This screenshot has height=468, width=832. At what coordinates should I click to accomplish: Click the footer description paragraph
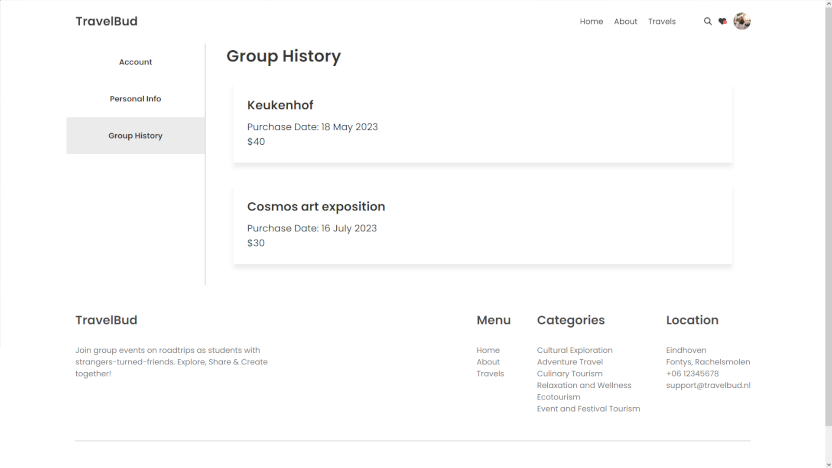(x=171, y=362)
